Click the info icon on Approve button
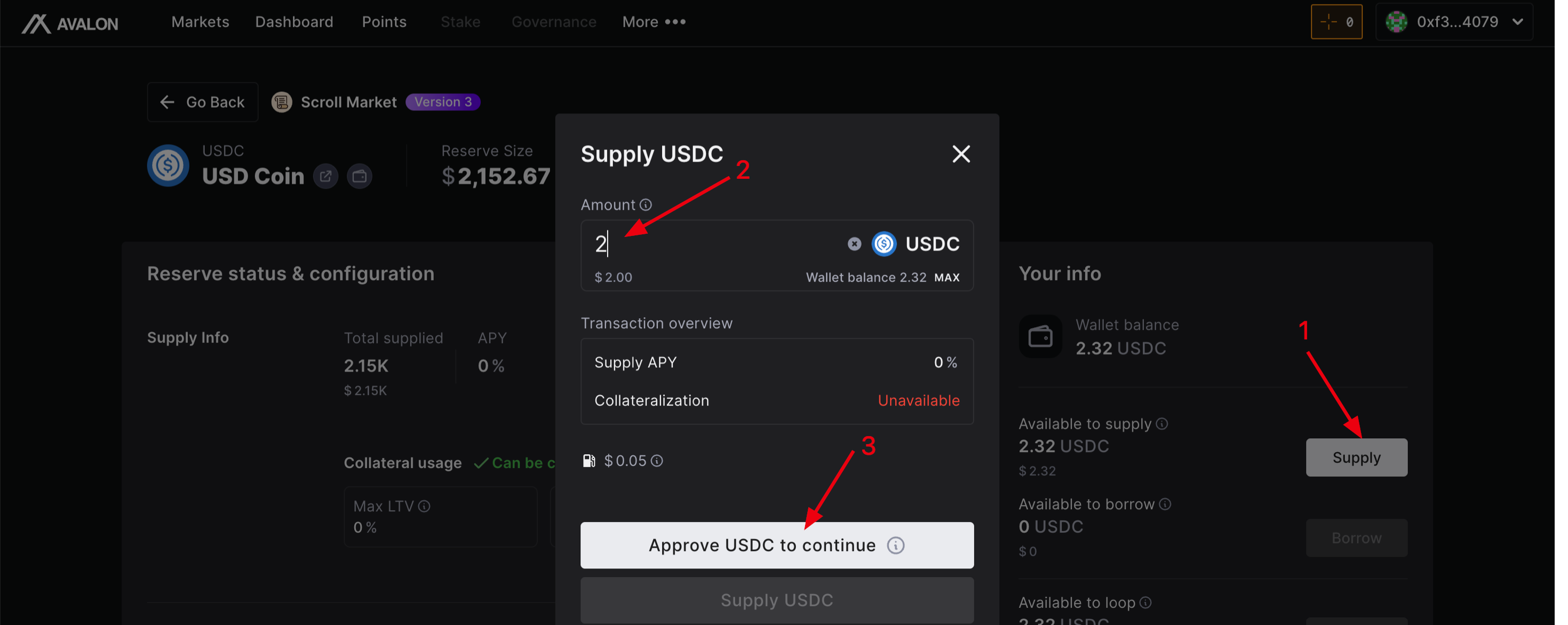Screen dimensions: 1568x625 895,545
